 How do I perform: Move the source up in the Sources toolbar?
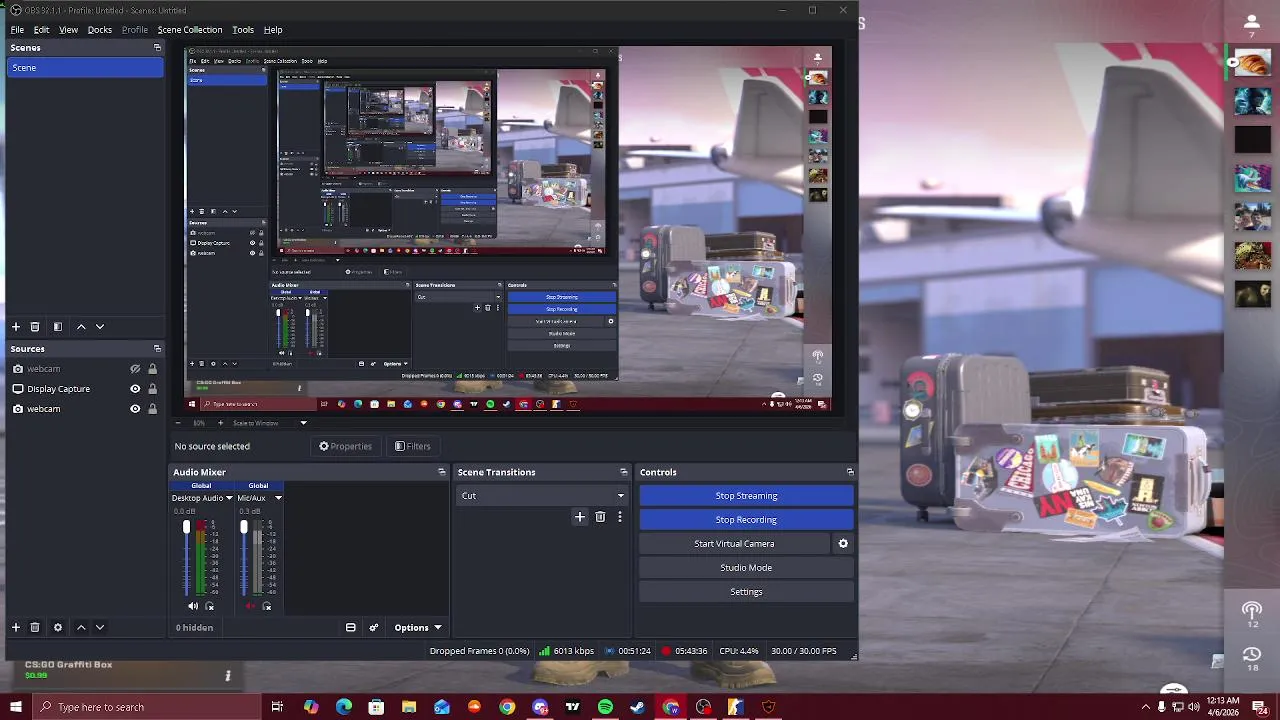pyautogui.click(x=81, y=628)
